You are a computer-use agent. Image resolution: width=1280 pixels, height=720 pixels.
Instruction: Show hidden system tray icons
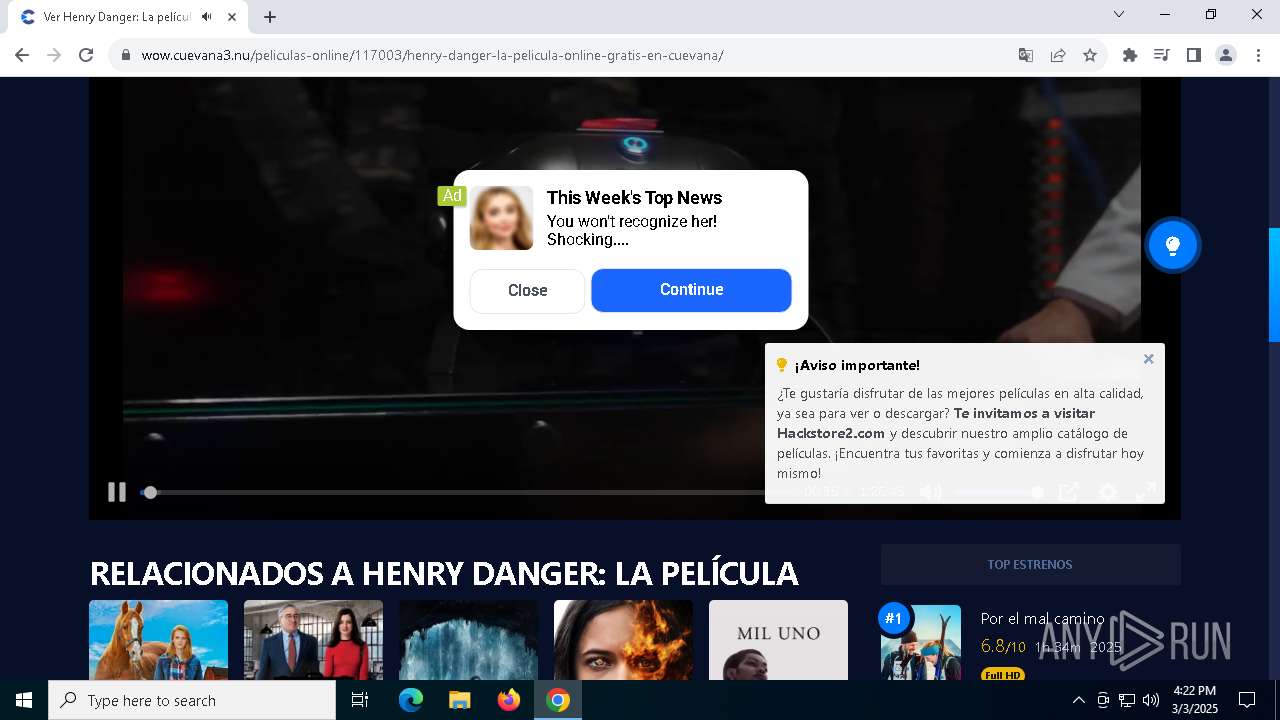pos(1078,700)
